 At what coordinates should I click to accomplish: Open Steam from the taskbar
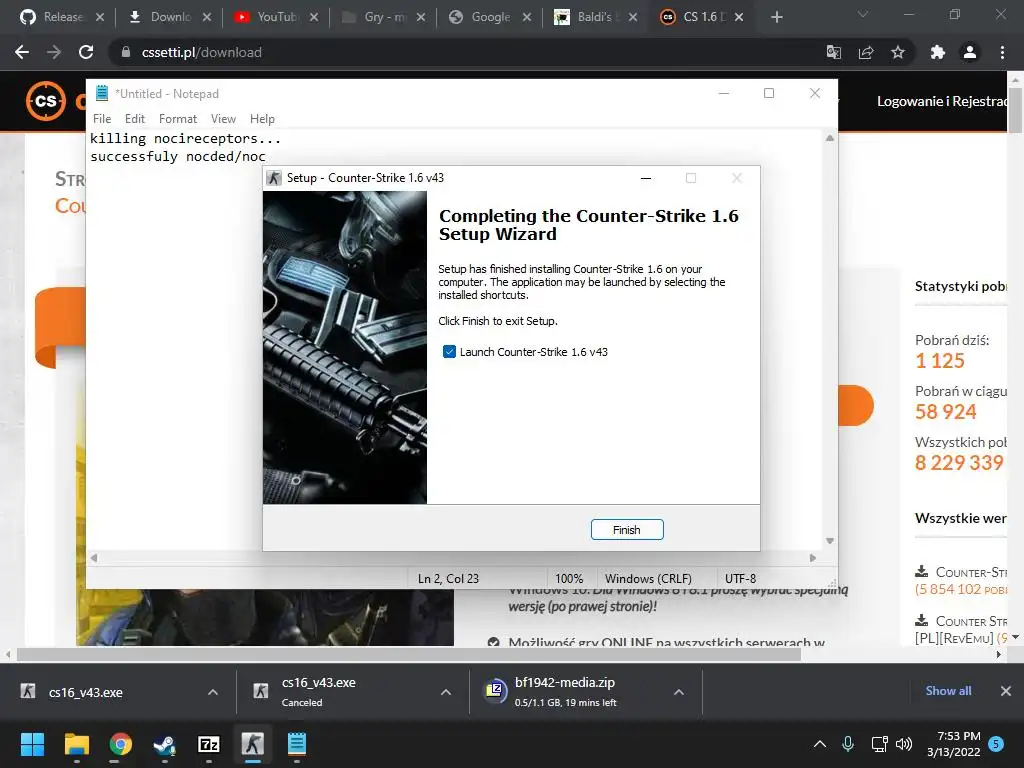(x=165, y=744)
